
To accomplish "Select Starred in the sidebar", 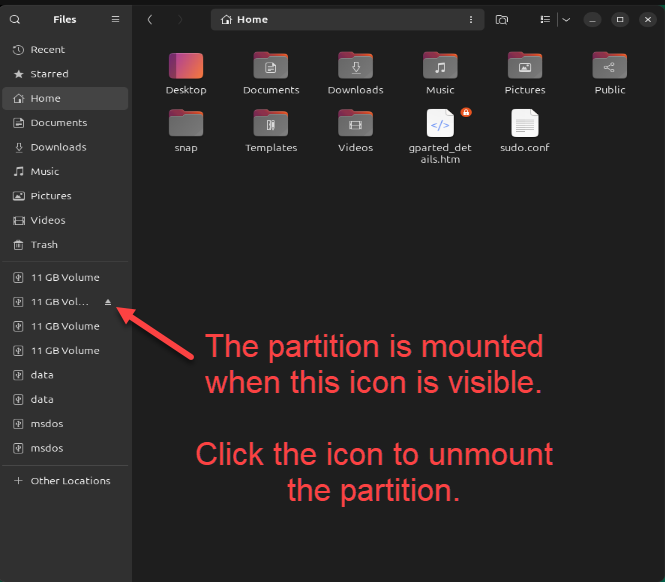I will tap(49, 74).
